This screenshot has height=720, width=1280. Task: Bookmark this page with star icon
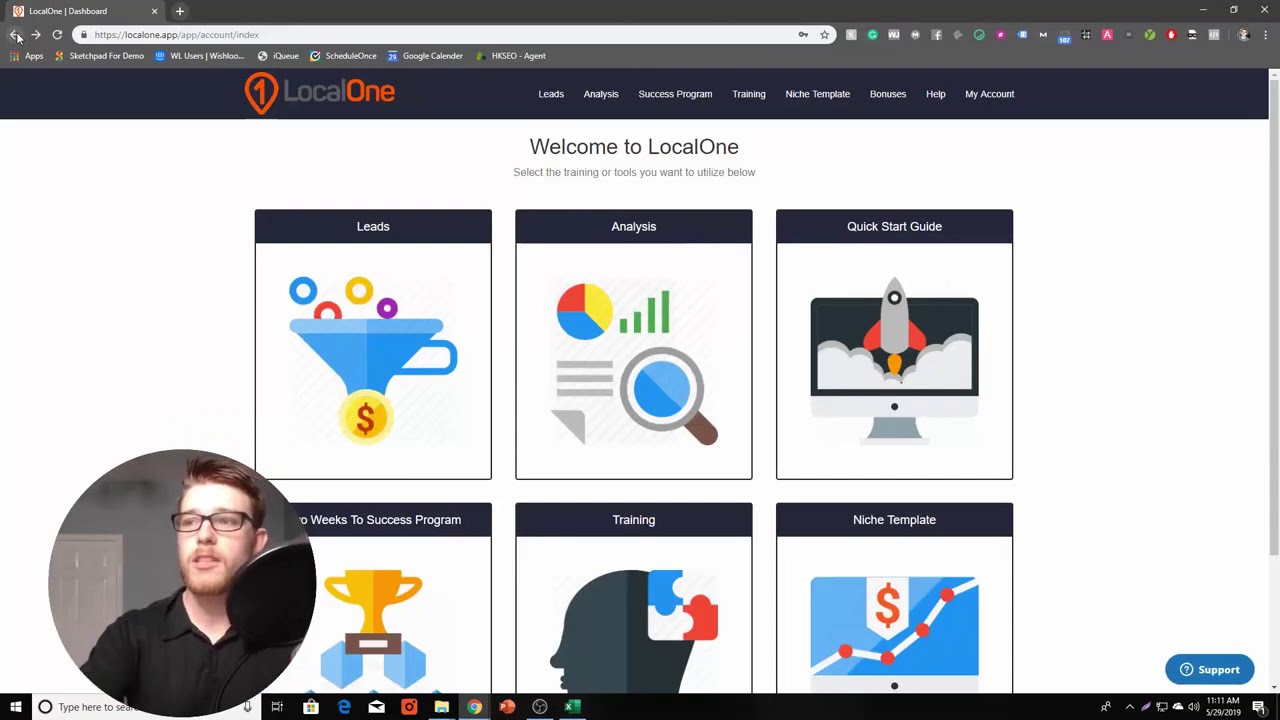coord(824,35)
